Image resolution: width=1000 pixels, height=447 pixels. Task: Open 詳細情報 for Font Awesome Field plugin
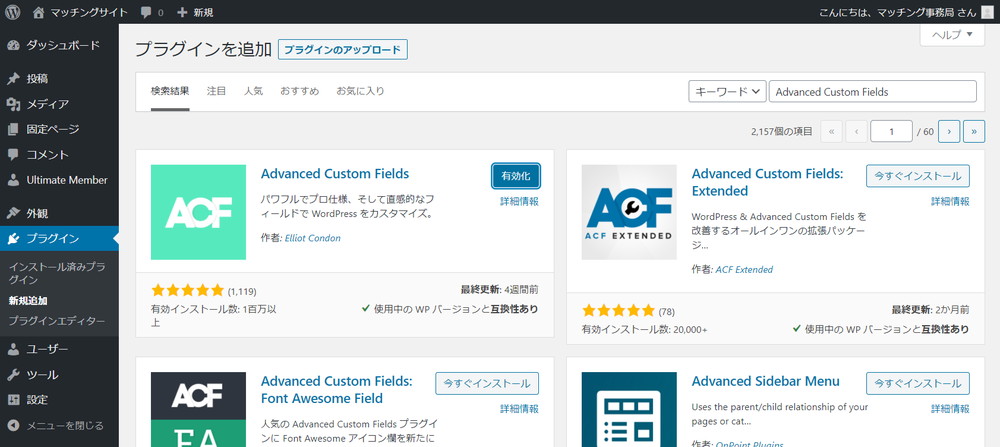click(519, 409)
